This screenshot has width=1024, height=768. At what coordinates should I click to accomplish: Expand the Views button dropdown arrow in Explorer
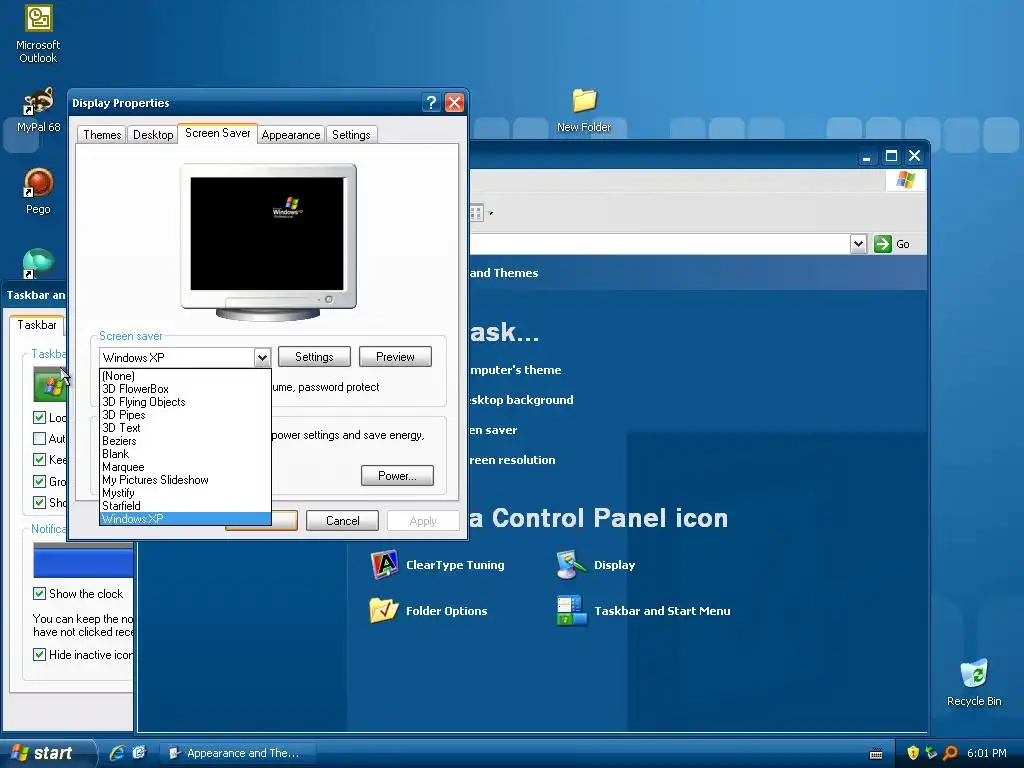pyautogui.click(x=491, y=213)
